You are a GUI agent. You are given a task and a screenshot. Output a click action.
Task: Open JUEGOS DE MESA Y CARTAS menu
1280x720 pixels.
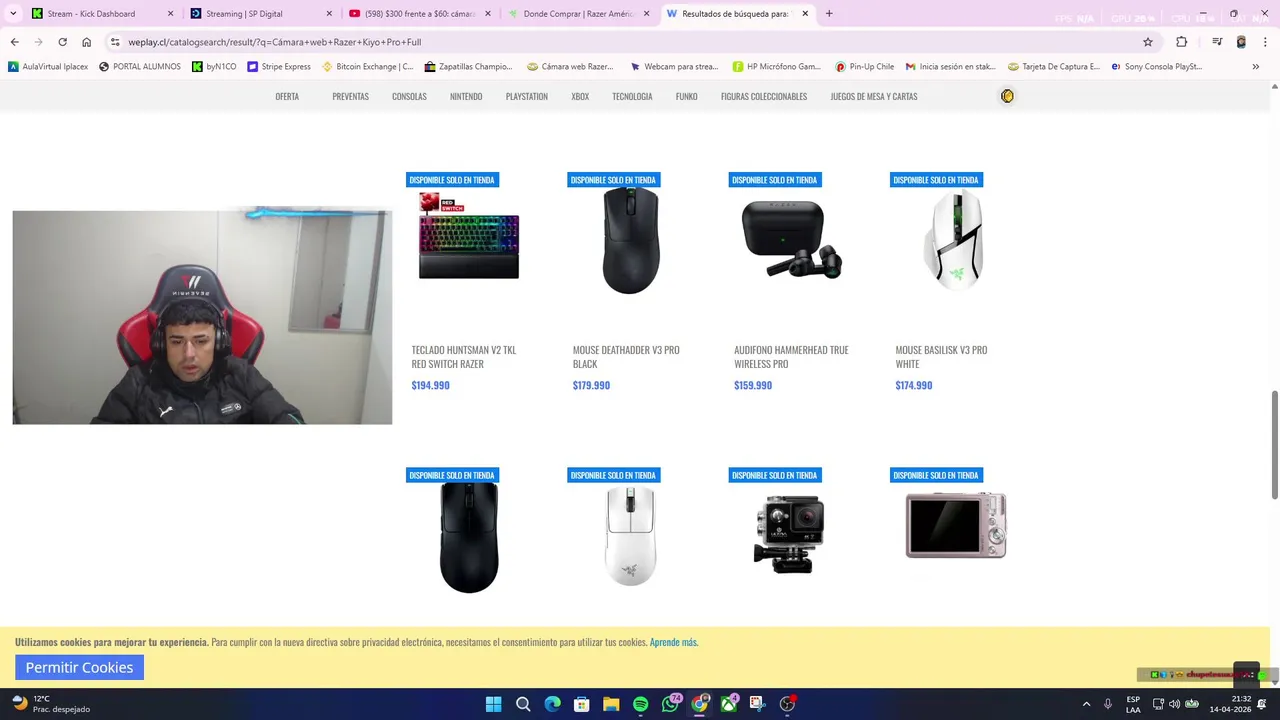873,97
